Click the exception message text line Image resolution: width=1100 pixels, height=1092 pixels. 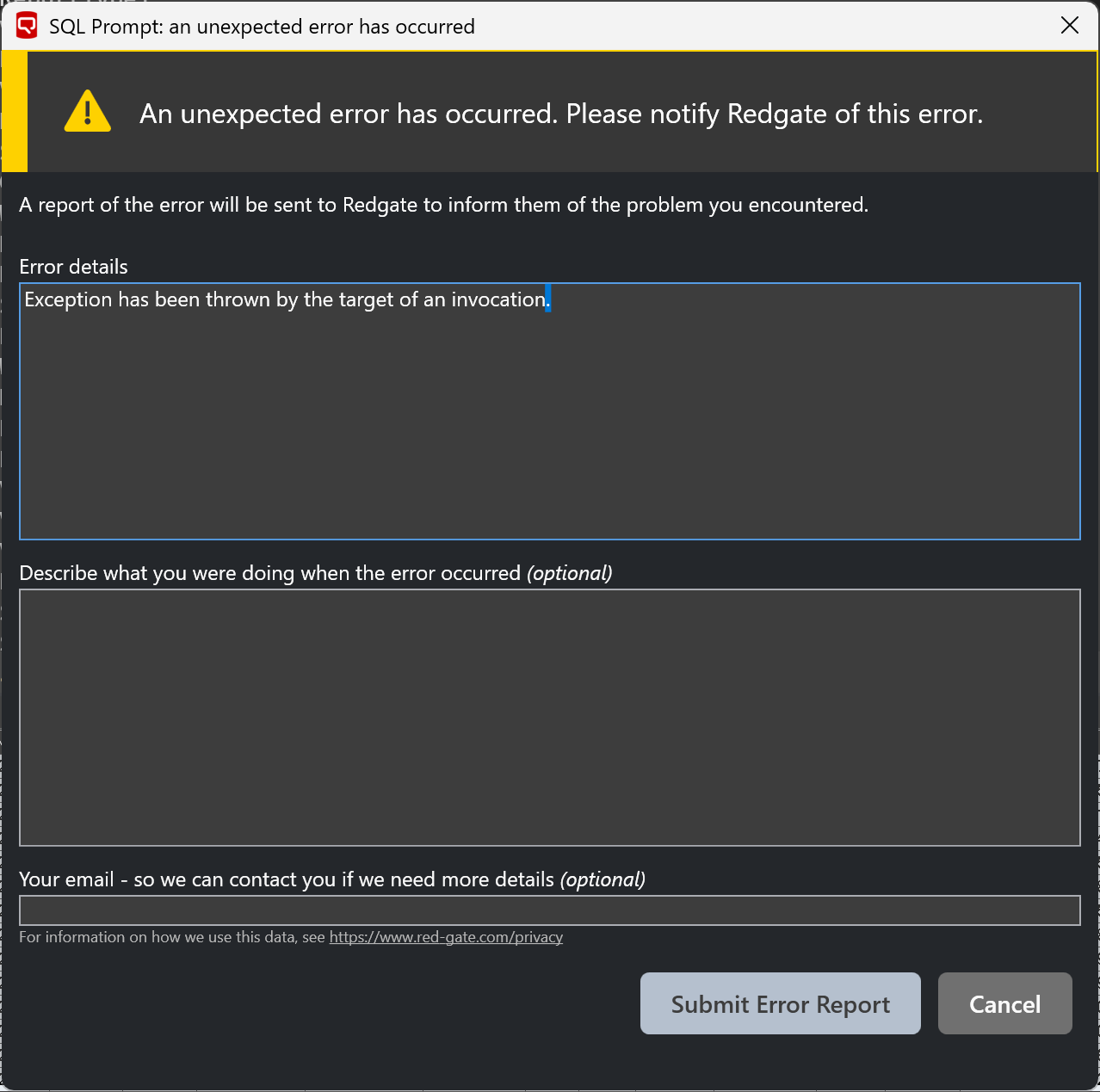click(287, 299)
